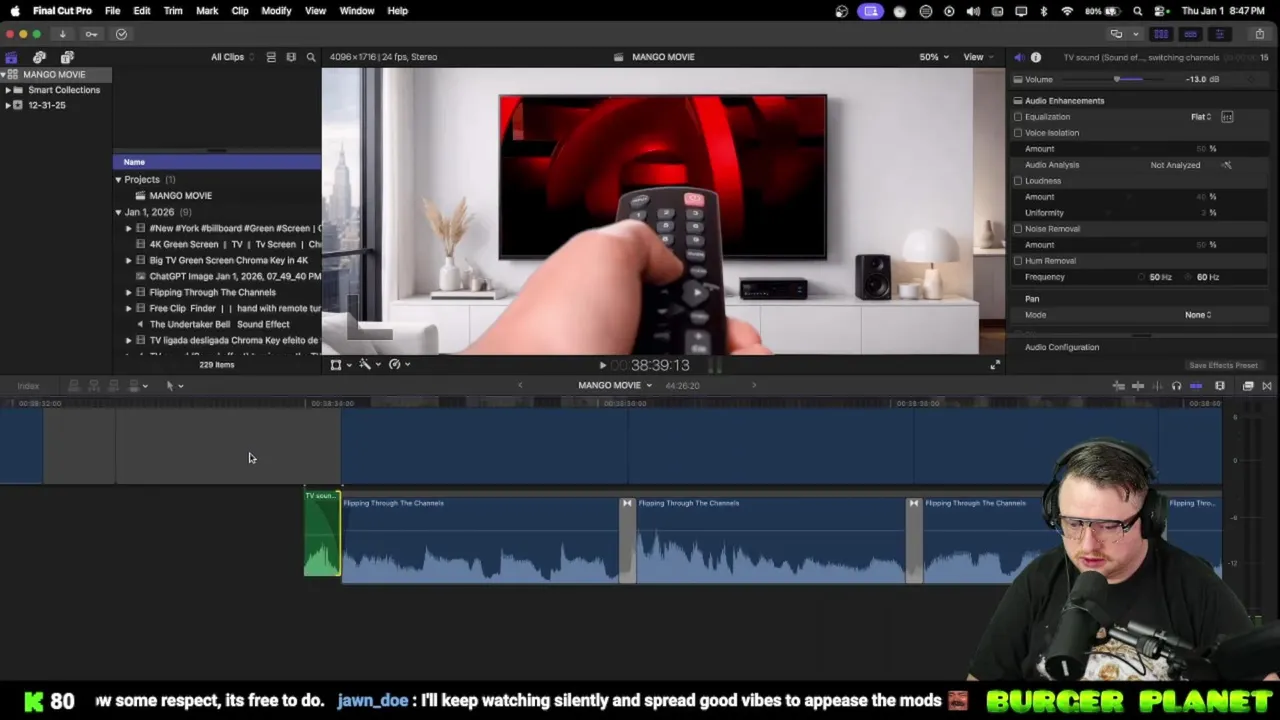This screenshot has height=720, width=1280.
Task: Expand the Smart Collections folder
Action: [8, 90]
